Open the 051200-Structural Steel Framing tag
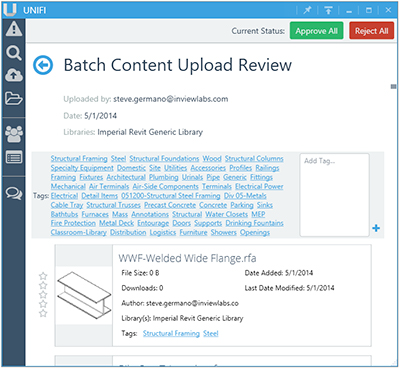 click(171, 196)
